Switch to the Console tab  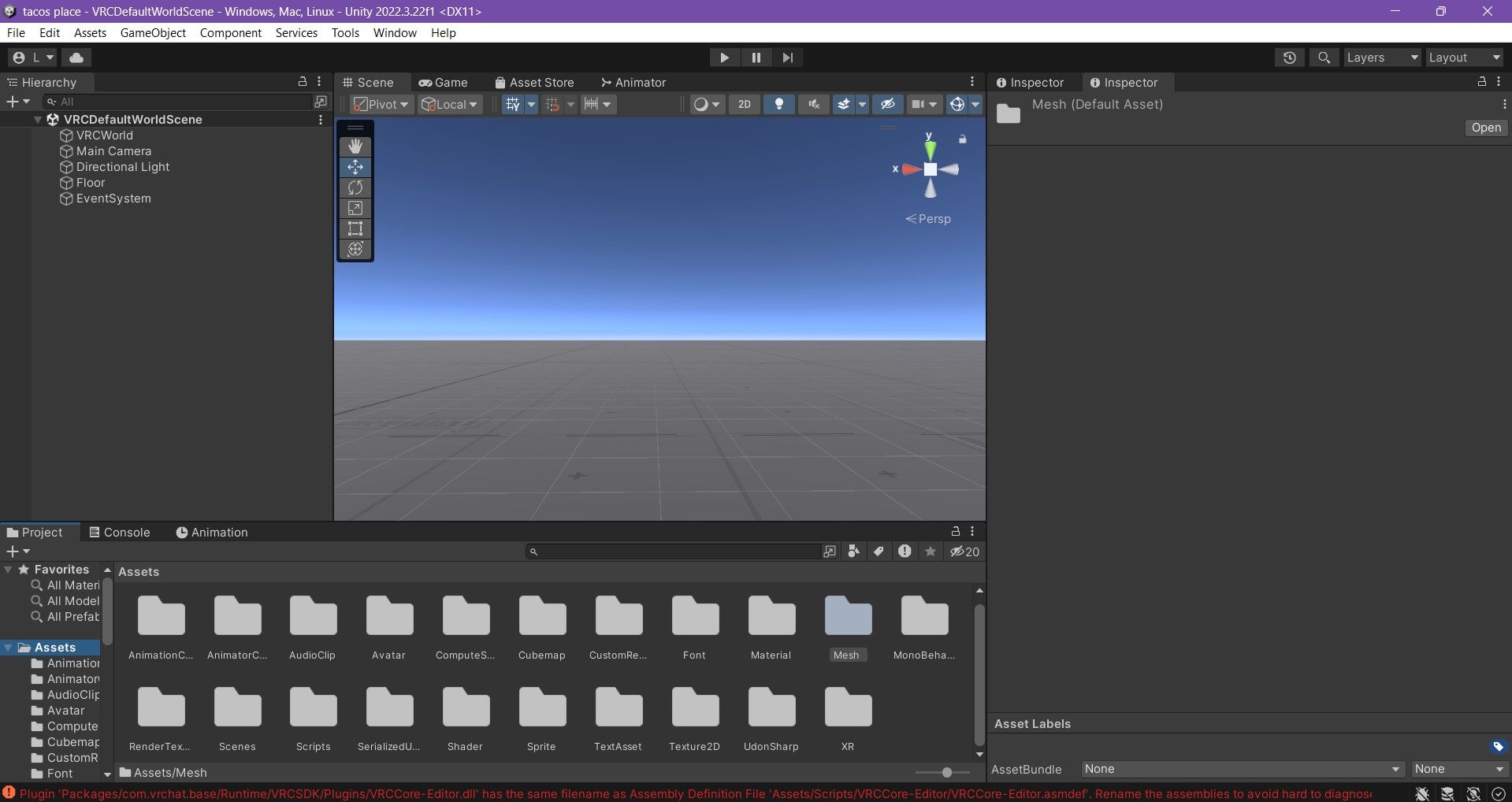pyautogui.click(x=119, y=533)
